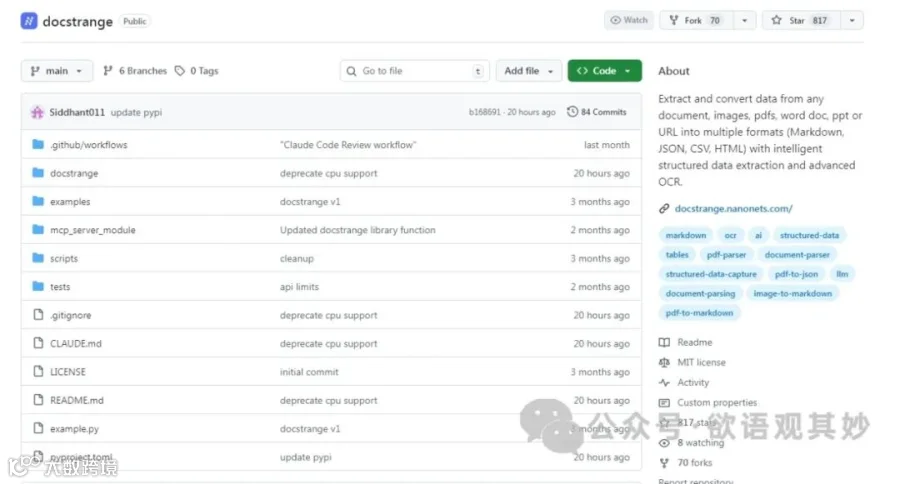The width and height of the screenshot is (900, 484).
Task: Click the folder icon for tests
Action: click(38, 286)
